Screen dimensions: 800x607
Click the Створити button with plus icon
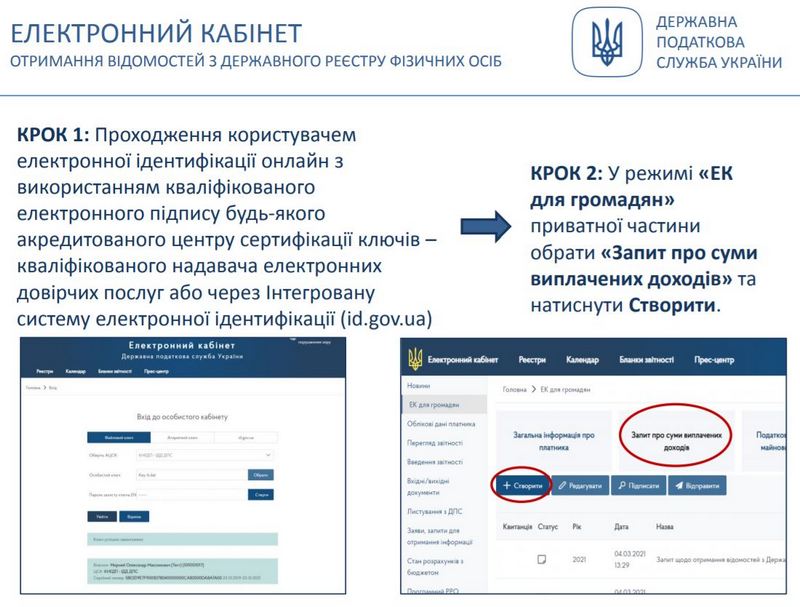click(x=522, y=484)
